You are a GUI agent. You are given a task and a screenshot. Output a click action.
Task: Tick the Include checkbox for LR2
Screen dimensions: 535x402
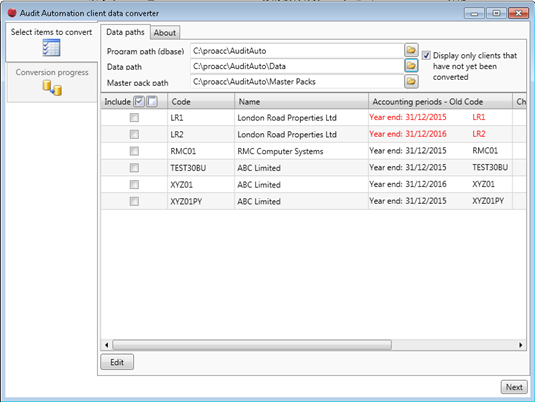coord(134,134)
